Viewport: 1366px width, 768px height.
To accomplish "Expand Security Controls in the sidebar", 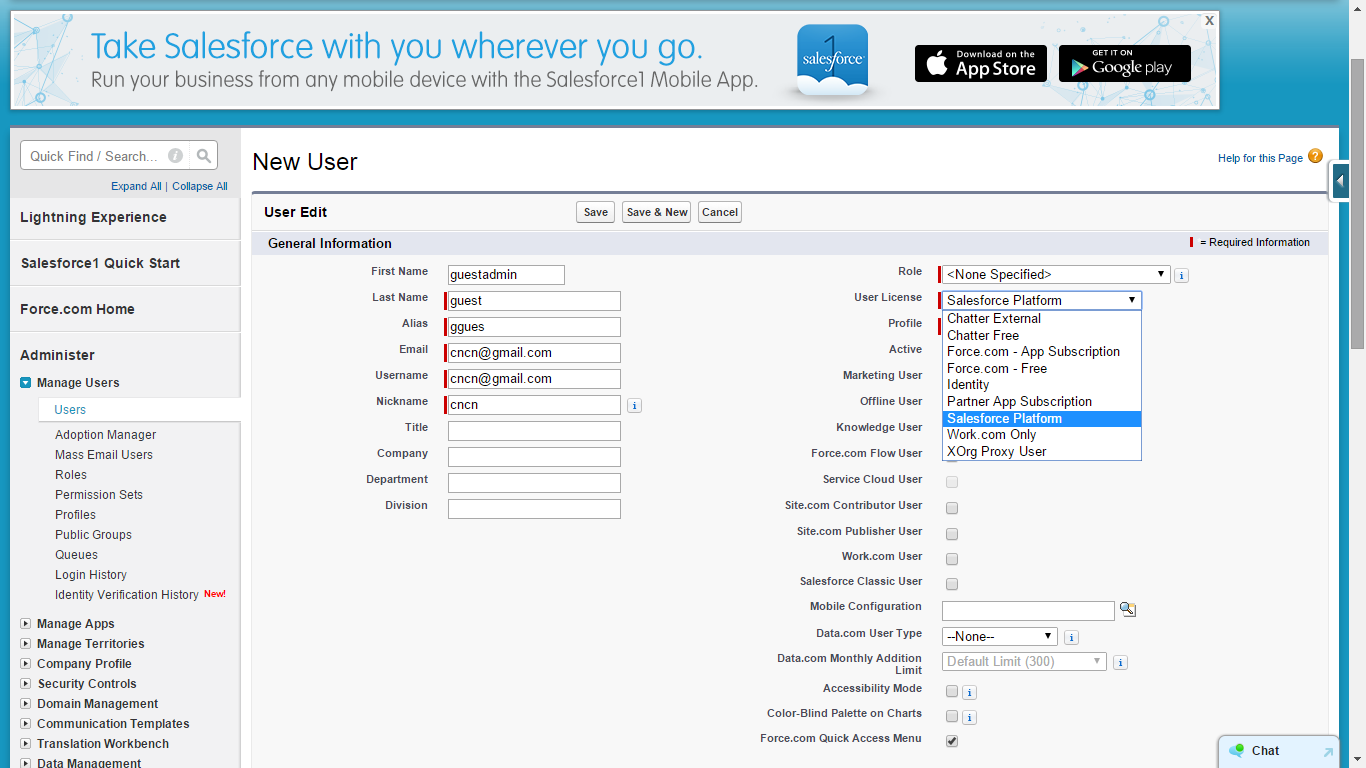I will pos(26,684).
